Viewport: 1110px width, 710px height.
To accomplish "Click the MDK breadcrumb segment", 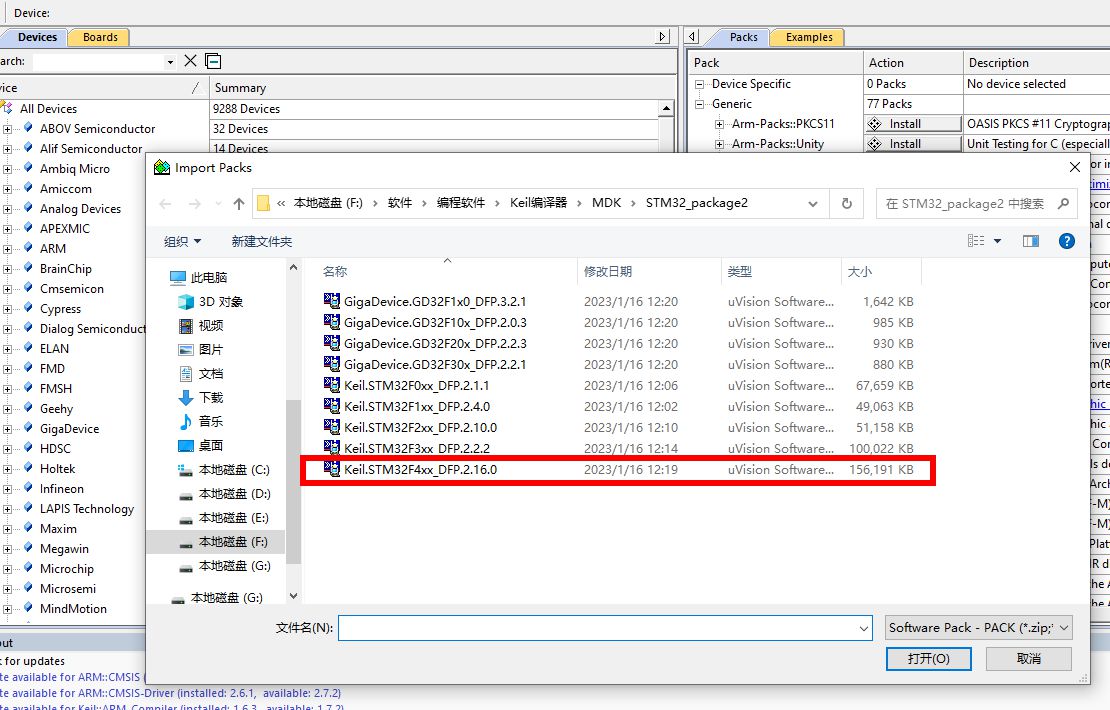I will (606, 203).
